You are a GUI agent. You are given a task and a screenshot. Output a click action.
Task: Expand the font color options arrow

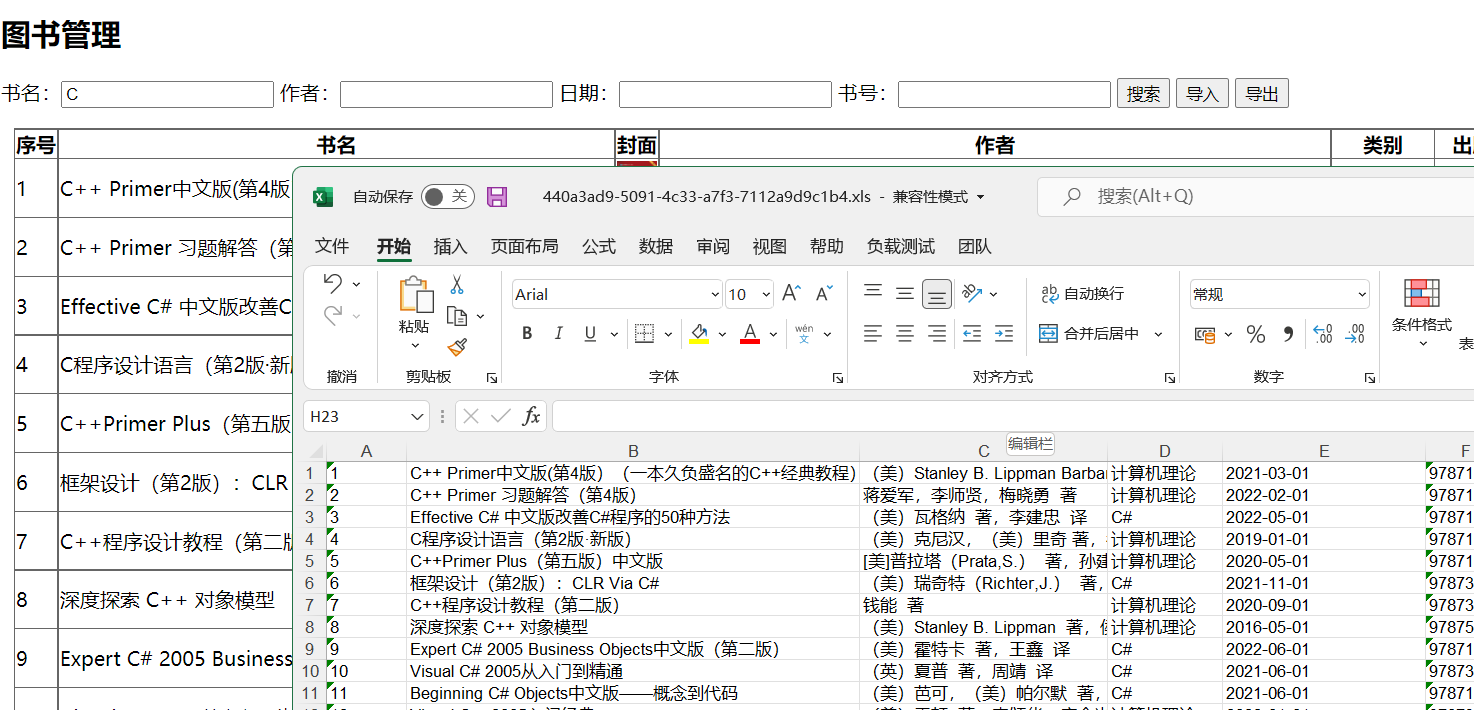[x=772, y=334]
